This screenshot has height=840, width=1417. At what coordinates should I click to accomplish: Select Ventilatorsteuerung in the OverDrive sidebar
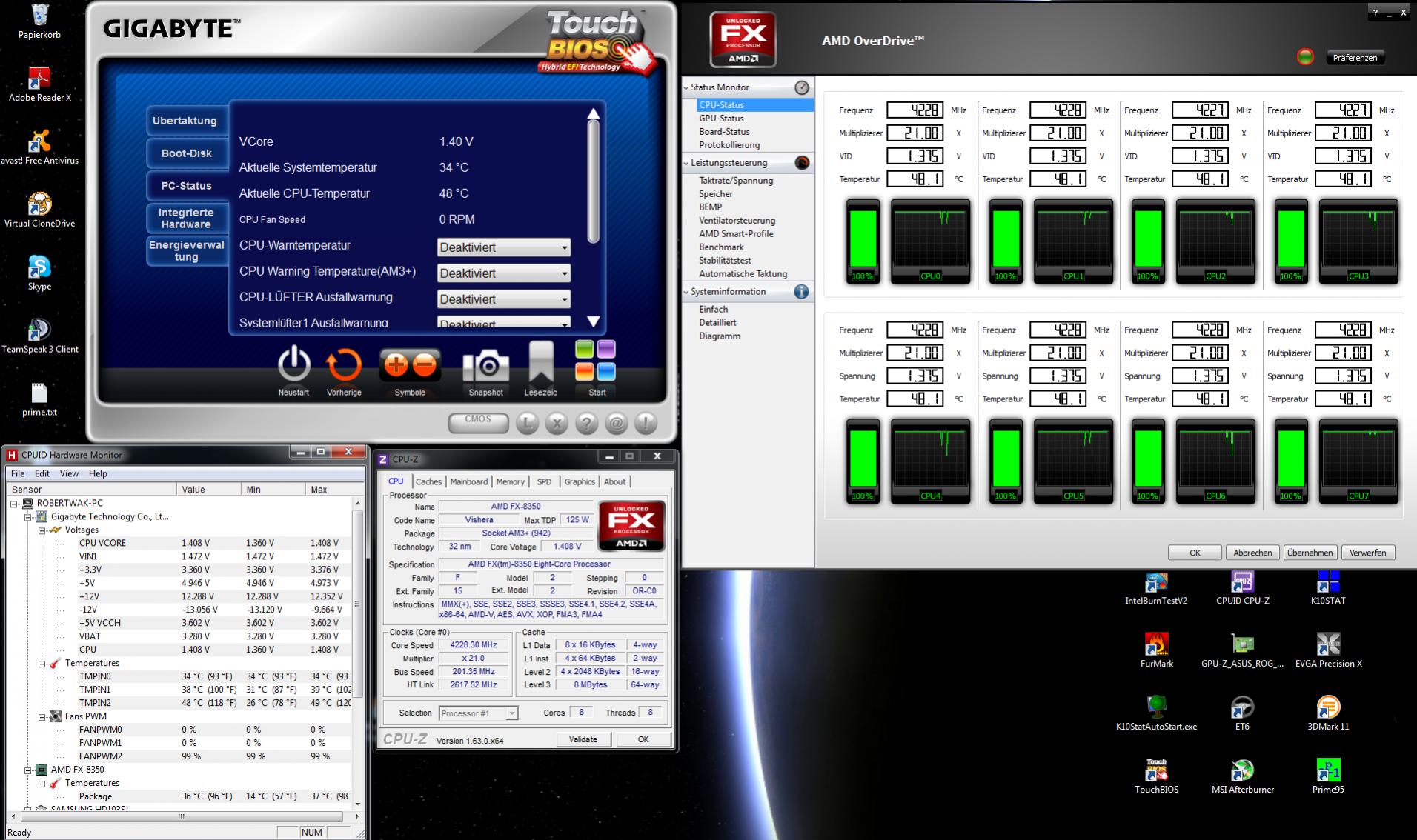737,221
